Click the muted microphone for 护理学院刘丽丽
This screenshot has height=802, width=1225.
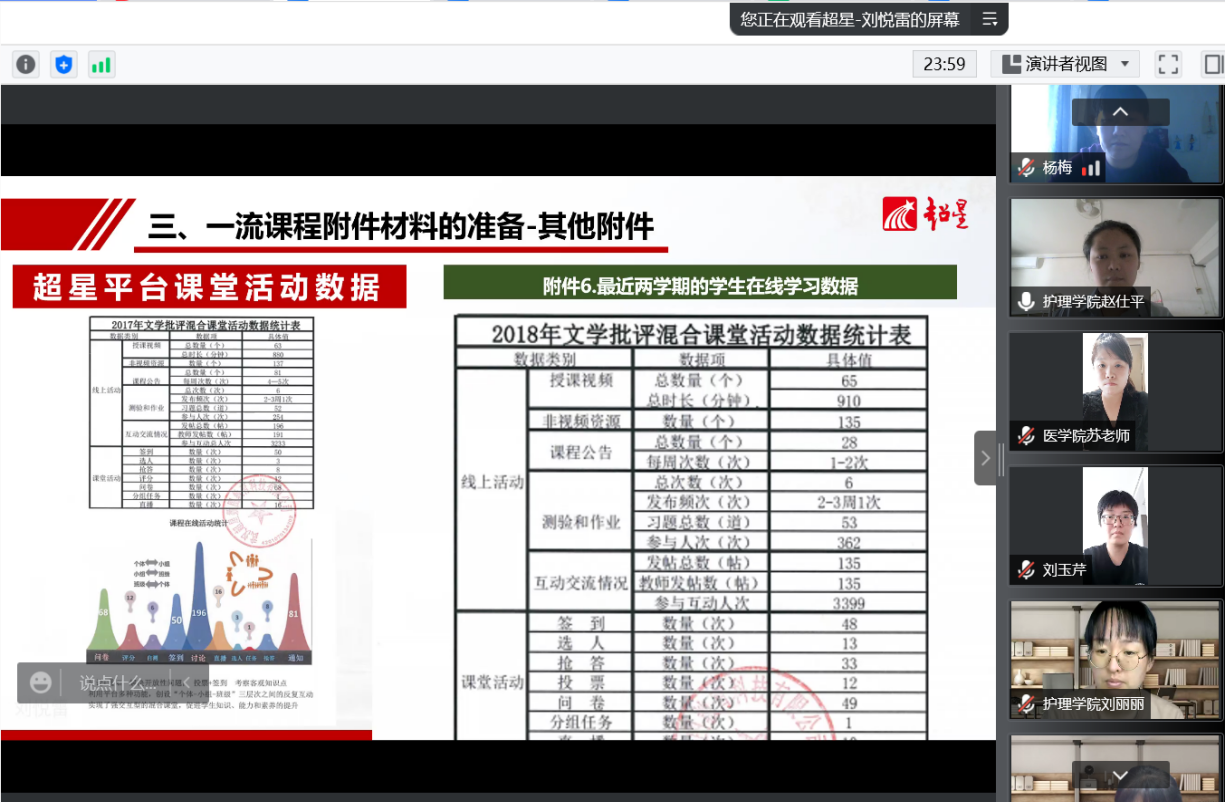[1026, 704]
